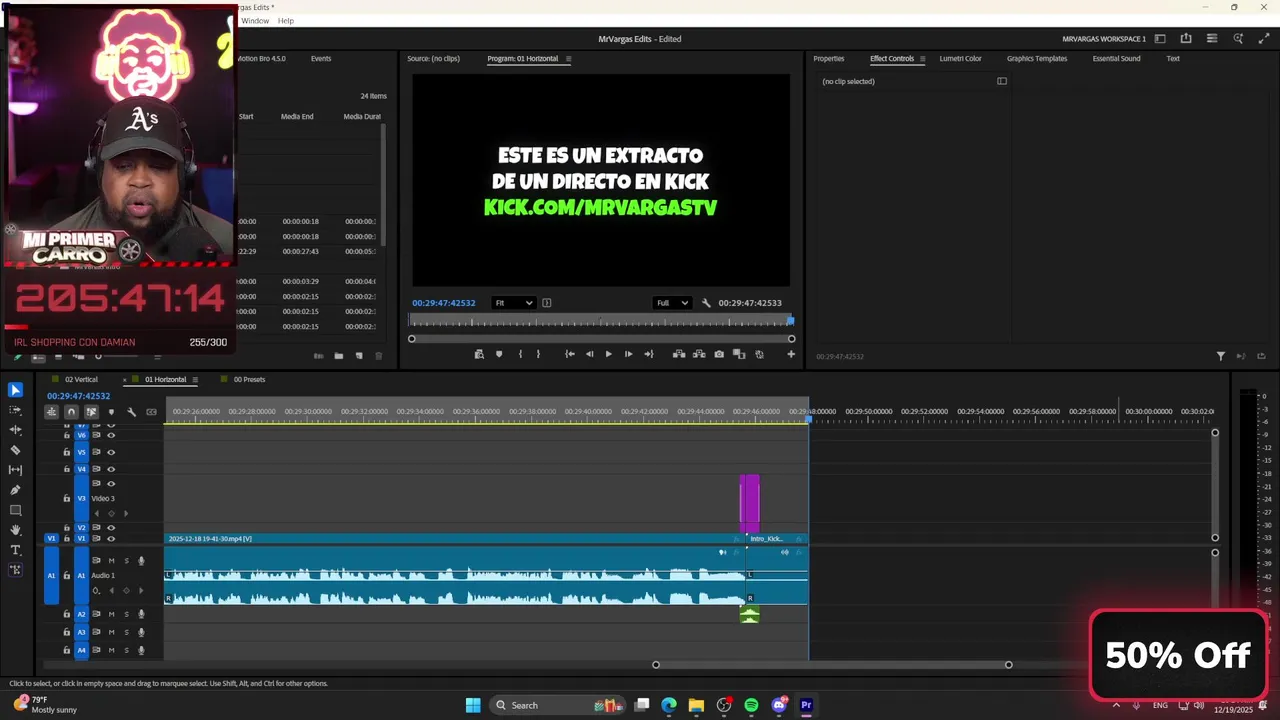1280x720 pixels.
Task: Click the Mark In brace button
Action: [x=520, y=354]
